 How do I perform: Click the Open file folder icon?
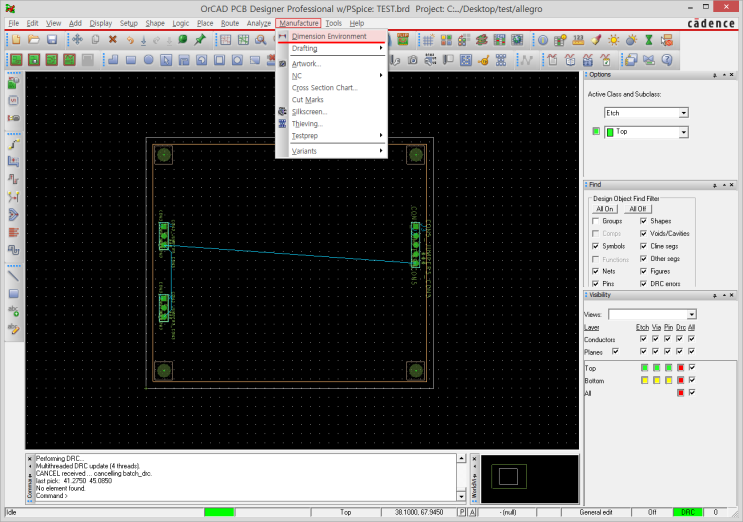(x=33, y=40)
